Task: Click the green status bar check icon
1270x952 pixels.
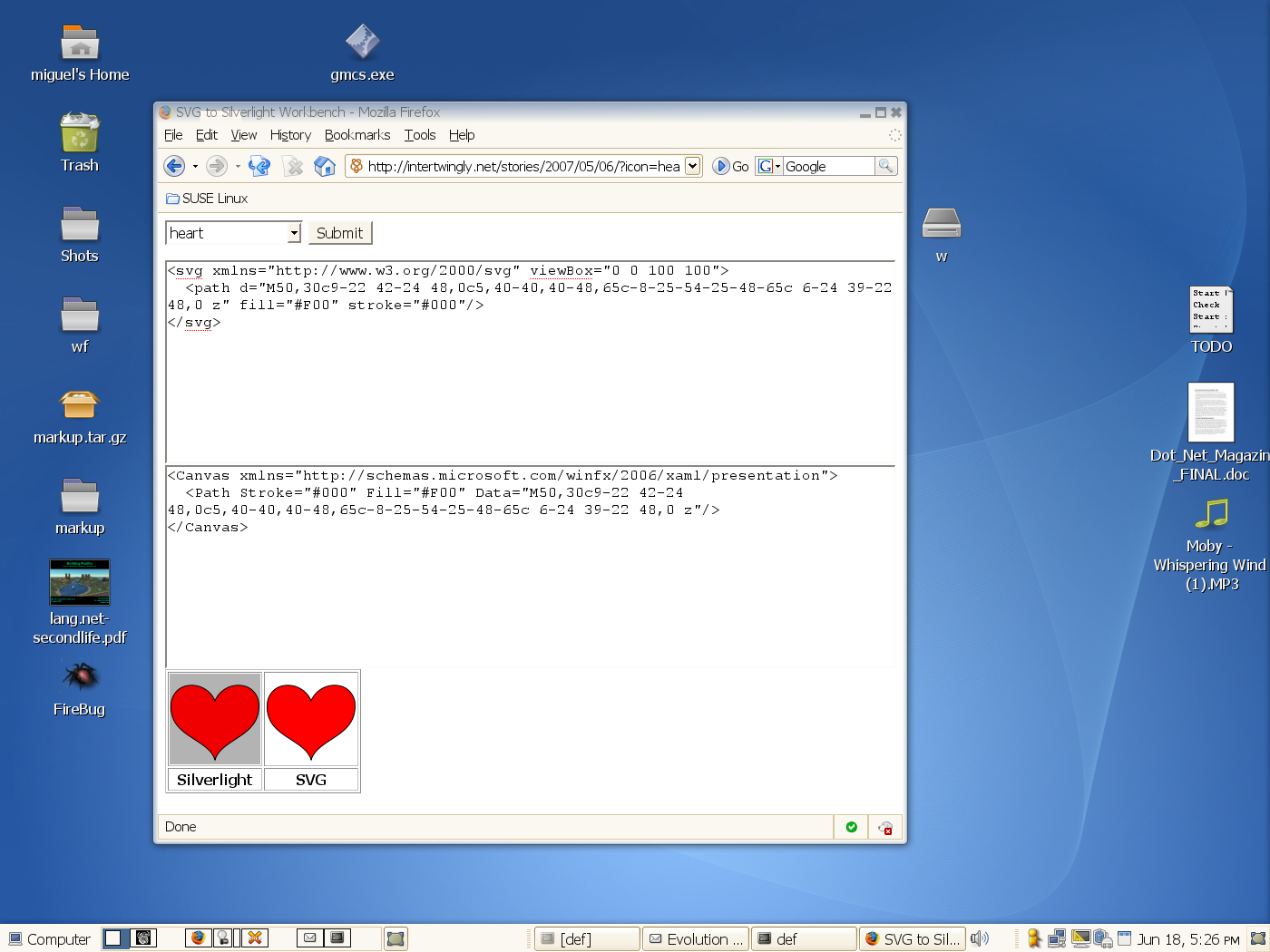Action: tap(851, 827)
